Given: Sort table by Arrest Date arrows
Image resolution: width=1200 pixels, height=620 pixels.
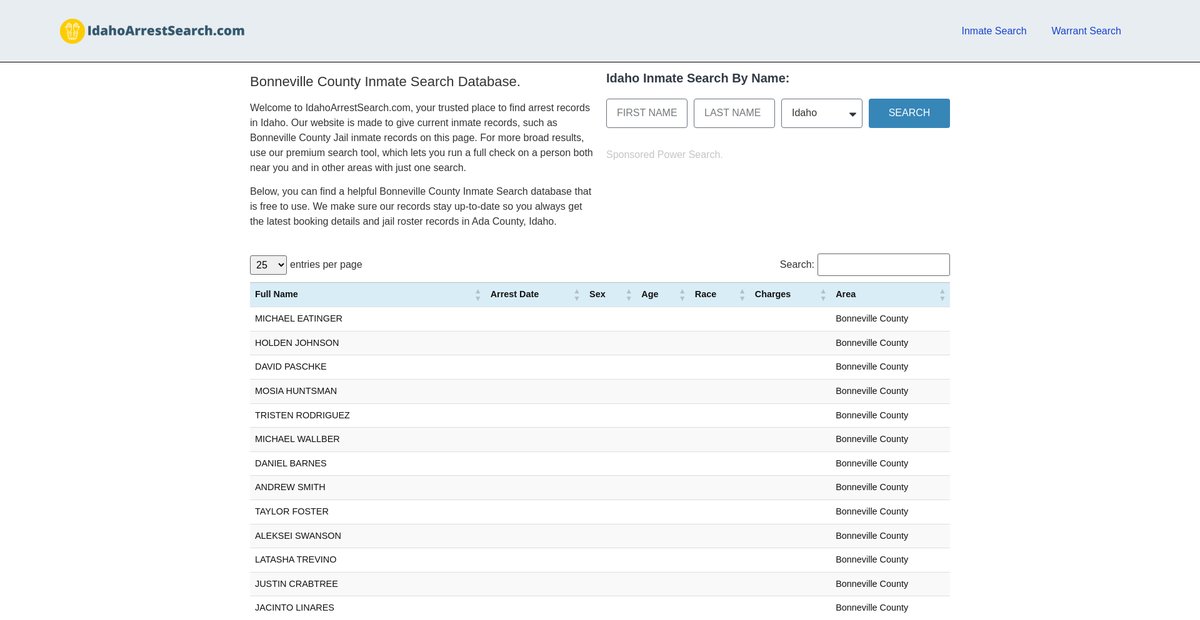Looking at the screenshot, I should [x=576, y=294].
